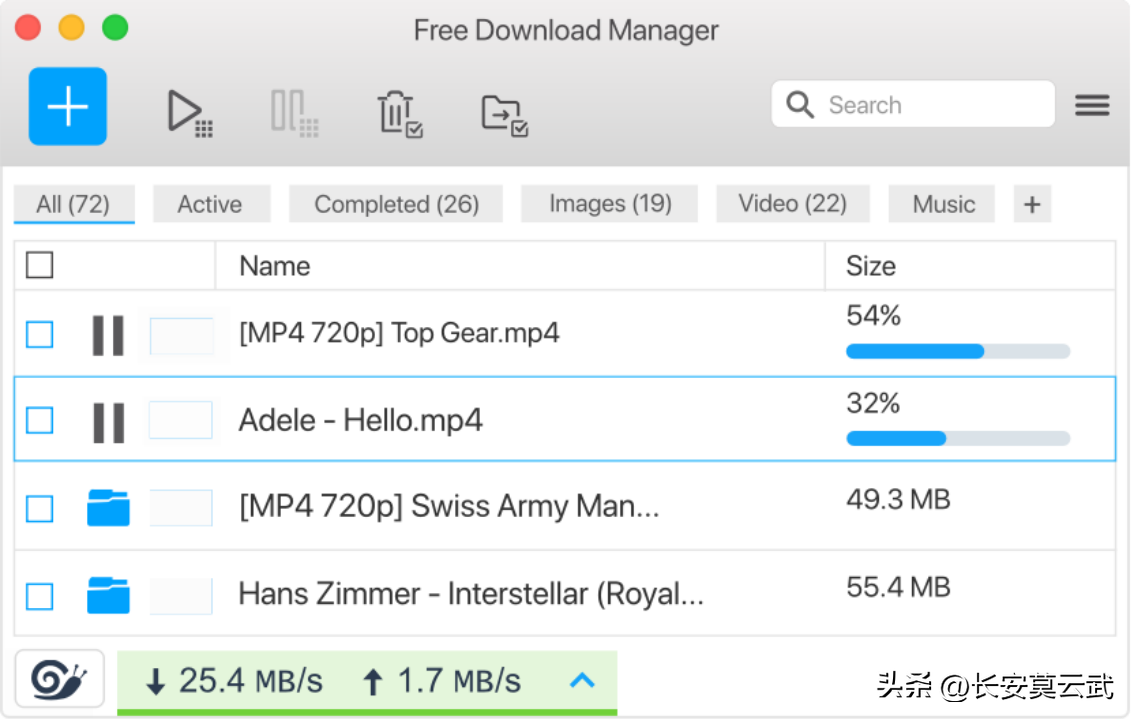Expand the speed panel with up chevron

[582, 681]
